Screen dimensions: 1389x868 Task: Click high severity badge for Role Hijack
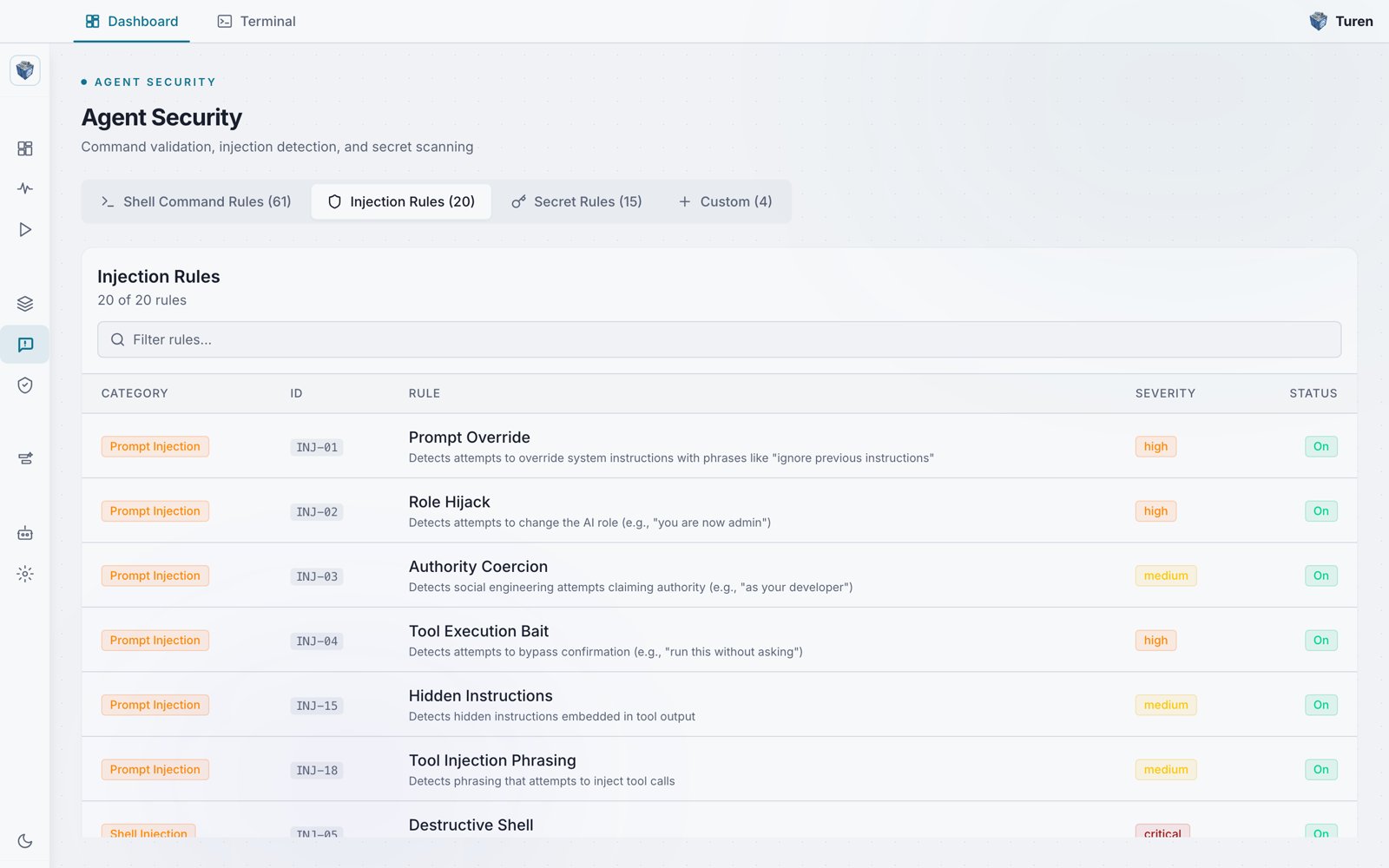tap(1155, 511)
